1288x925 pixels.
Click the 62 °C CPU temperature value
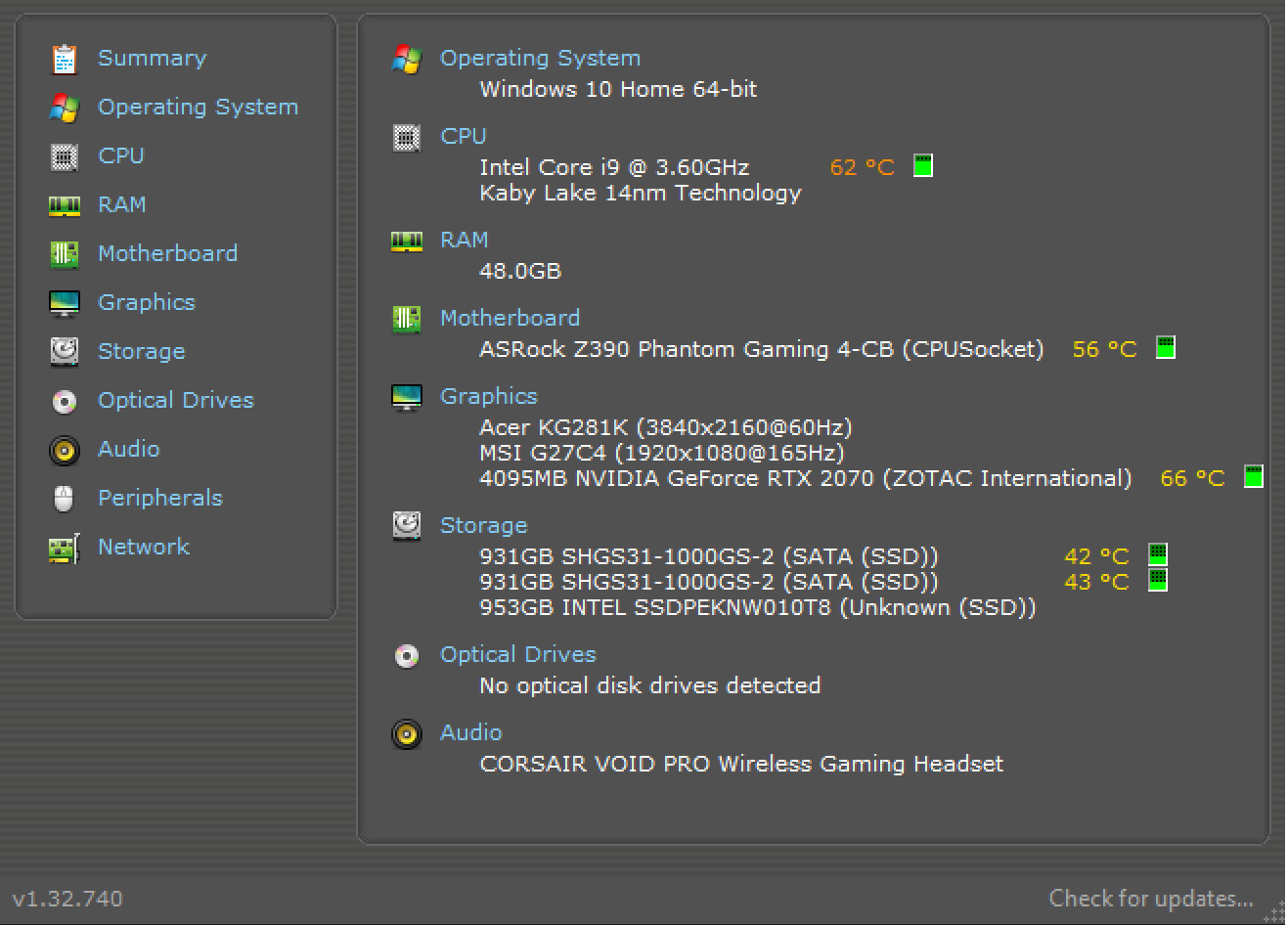[863, 168]
